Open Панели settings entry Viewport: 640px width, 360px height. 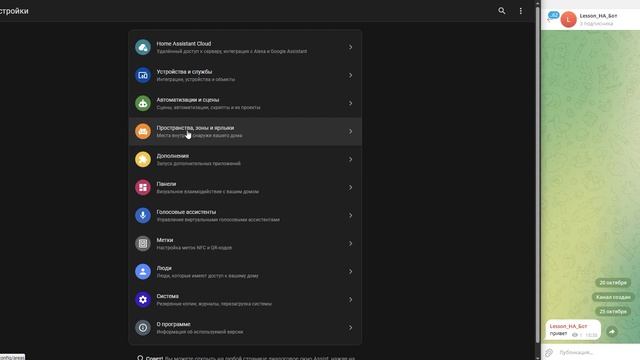[245, 187]
